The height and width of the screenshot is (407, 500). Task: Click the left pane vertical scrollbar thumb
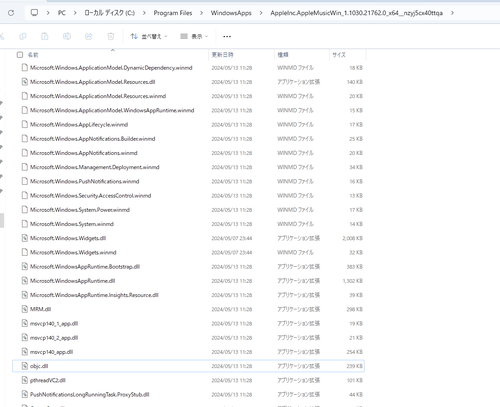[x=2, y=220]
